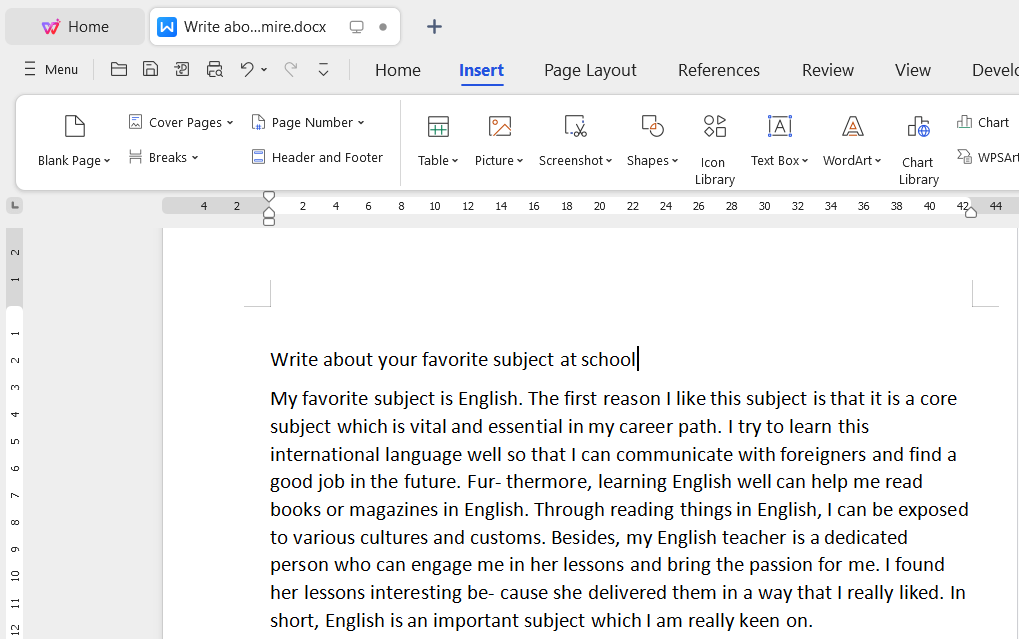Click the Export to PDF icon
Viewport: 1019px width, 639px height.
tap(182, 69)
